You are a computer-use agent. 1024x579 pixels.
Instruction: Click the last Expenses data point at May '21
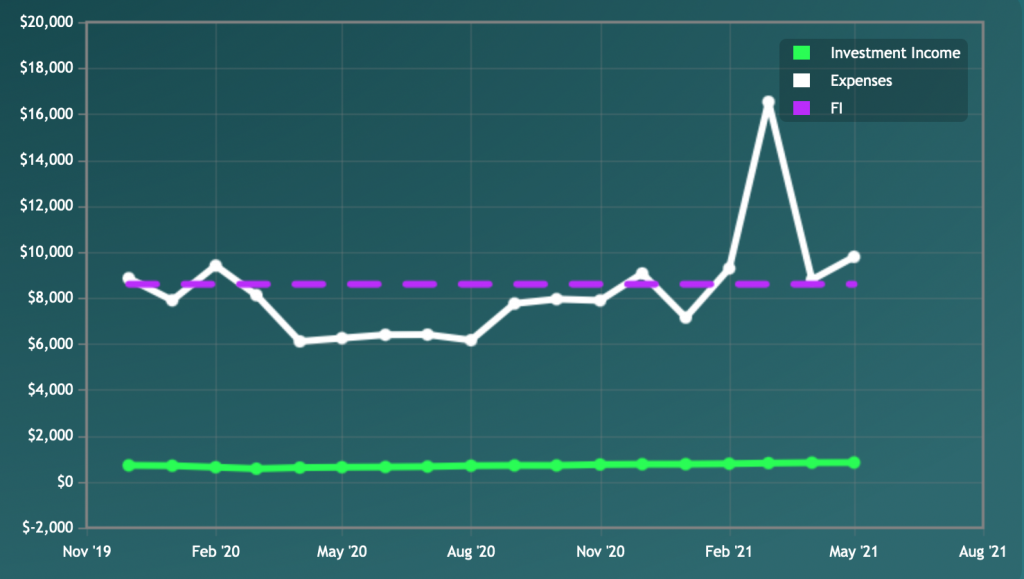(x=854, y=257)
